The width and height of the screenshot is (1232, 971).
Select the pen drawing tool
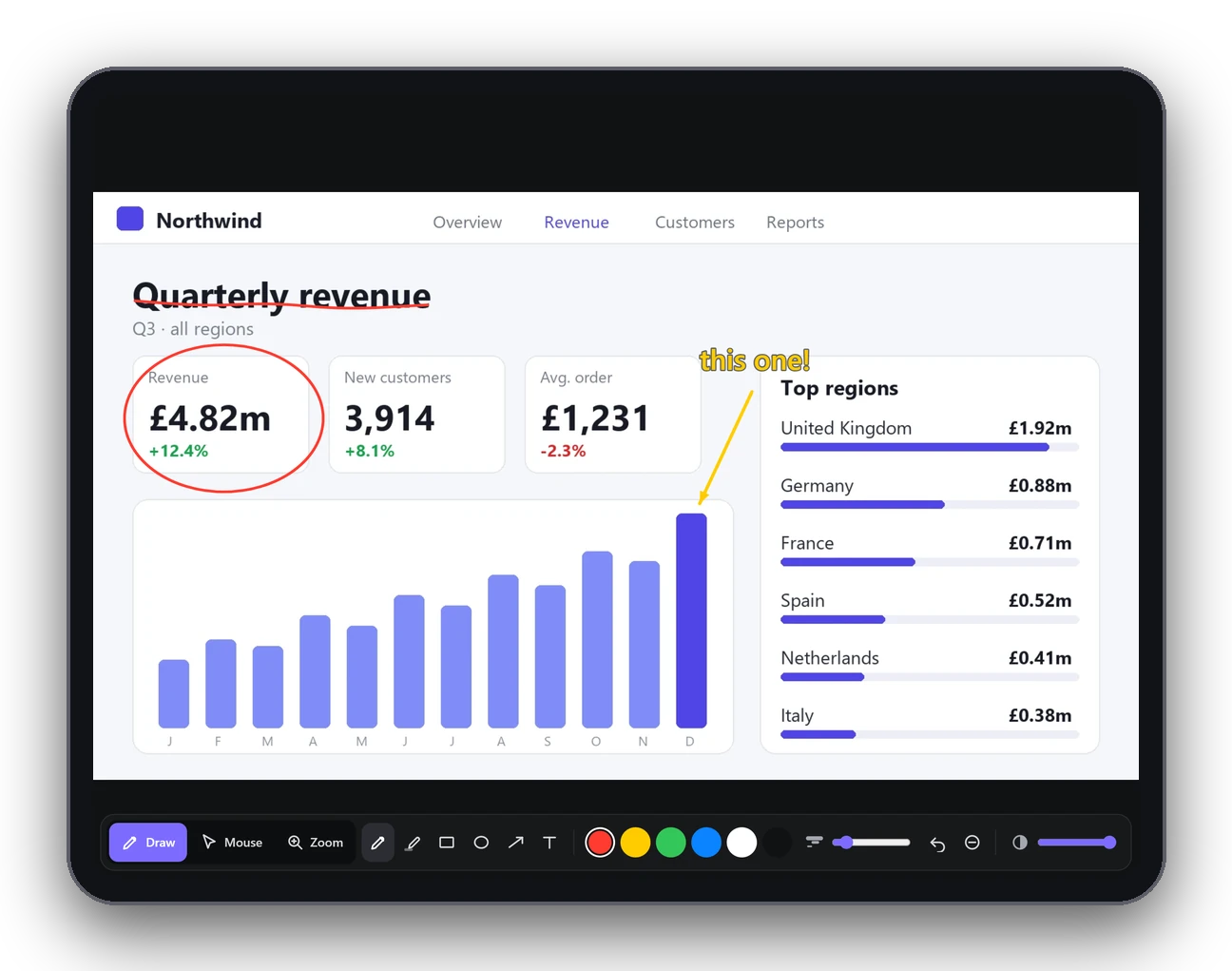click(x=377, y=843)
